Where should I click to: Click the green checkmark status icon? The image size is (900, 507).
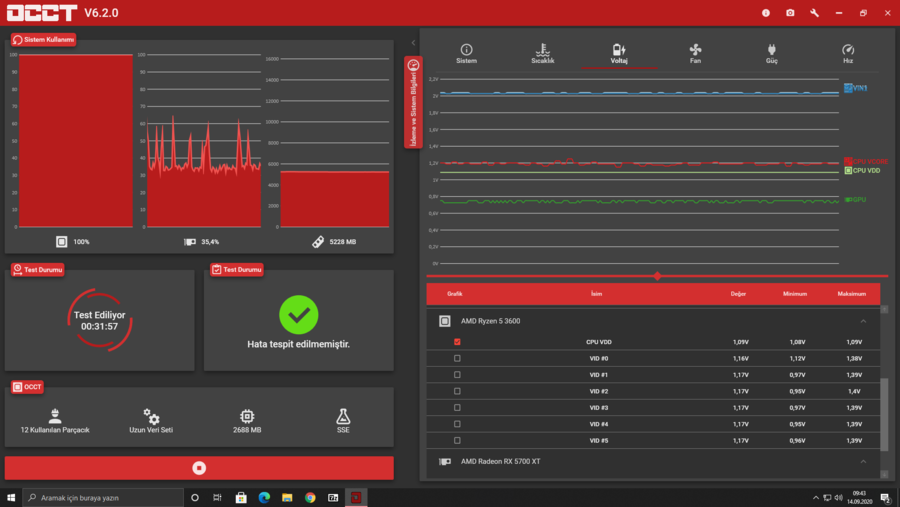tap(298, 315)
